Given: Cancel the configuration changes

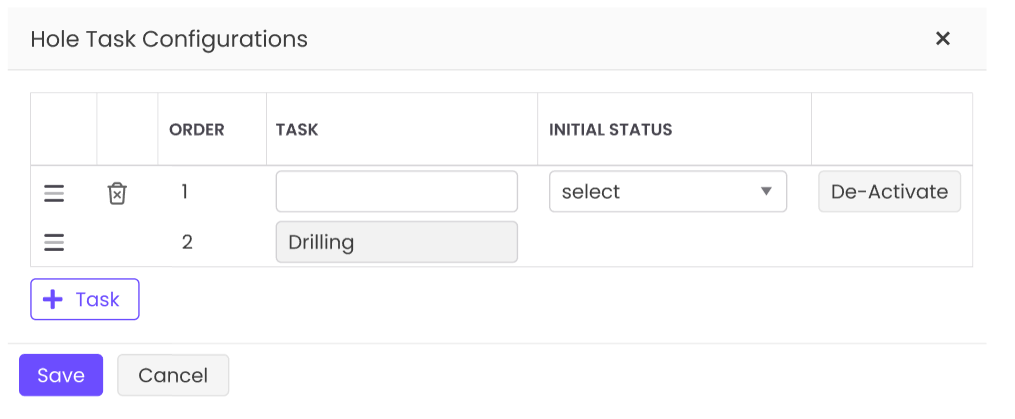Looking at the screenshot, I should (x=173, y=375).
